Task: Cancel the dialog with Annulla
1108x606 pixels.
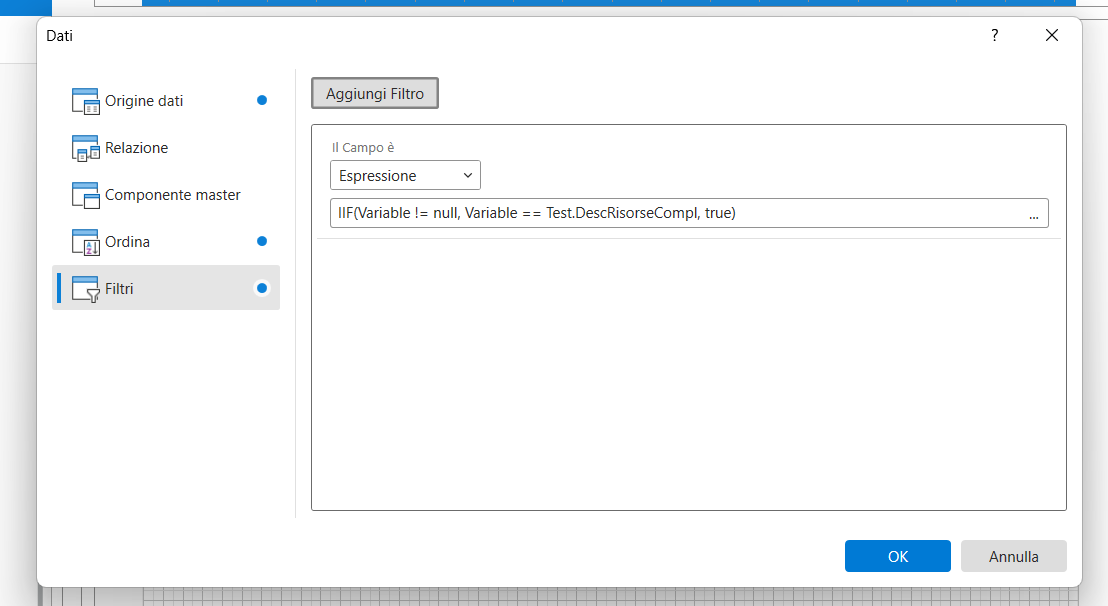Action: [1013, 556]
